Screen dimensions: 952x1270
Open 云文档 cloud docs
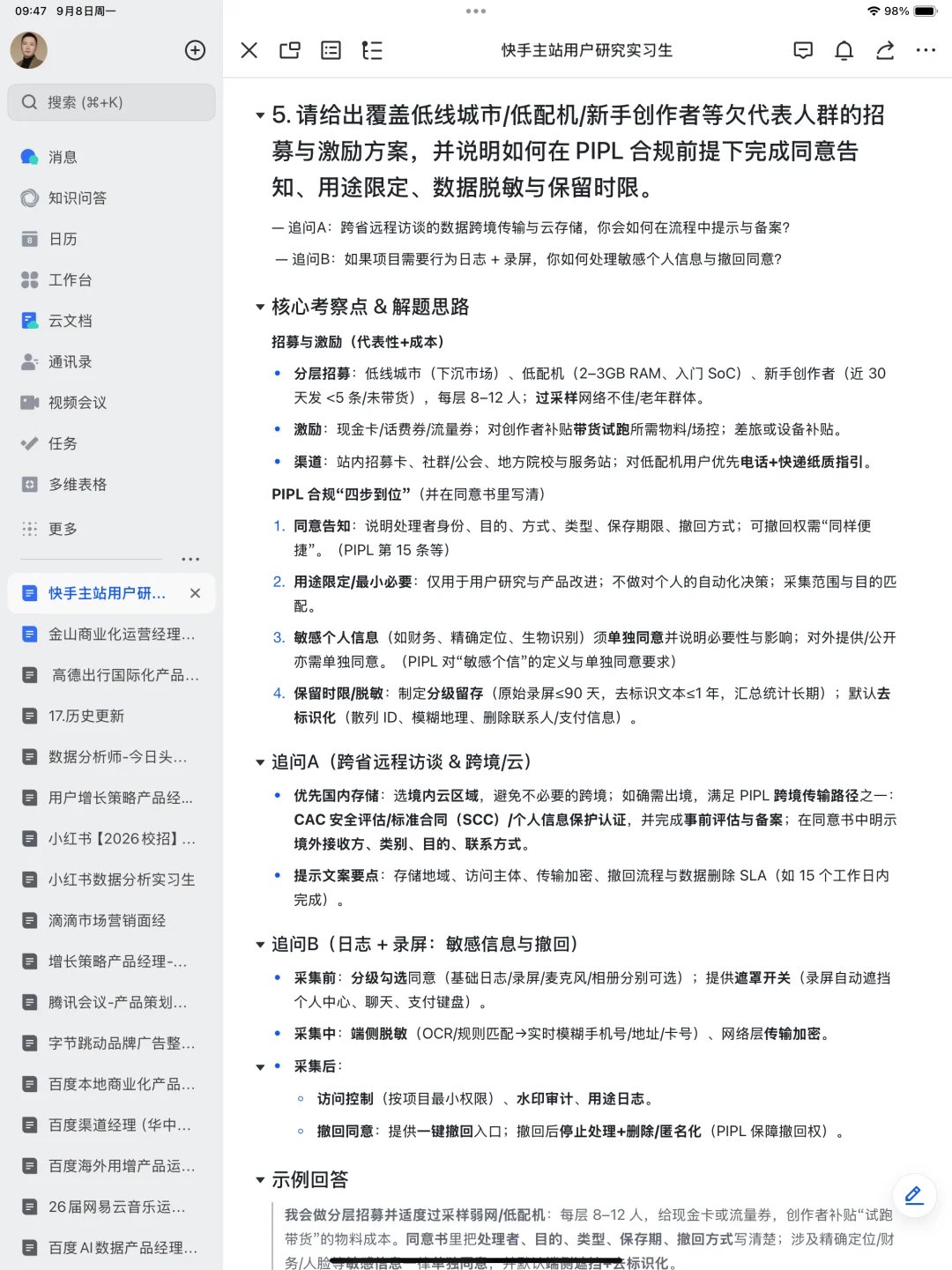pyautogui.click(x=111, y=321)
